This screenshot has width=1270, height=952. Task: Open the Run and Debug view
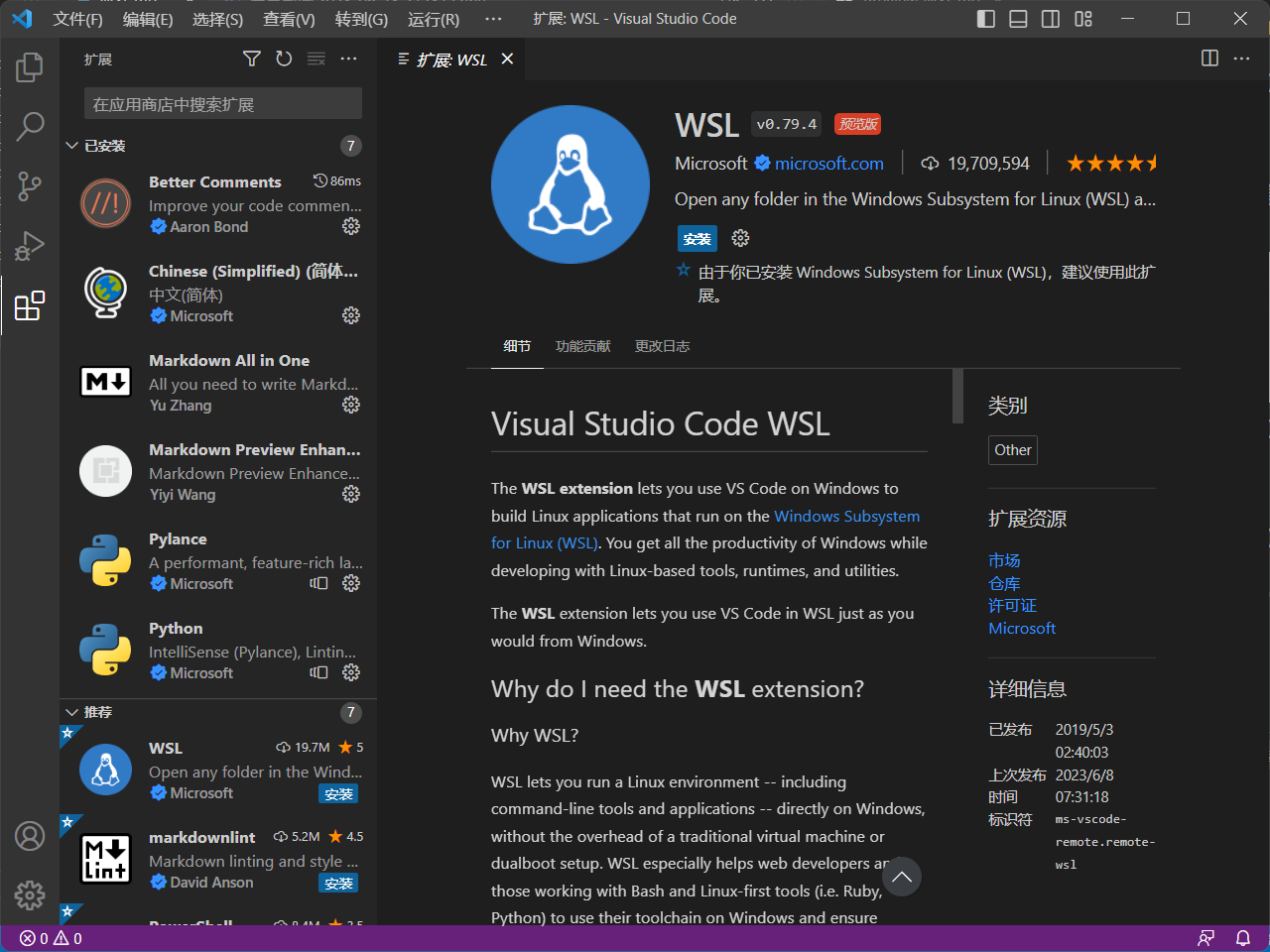[x=30, y=245]
